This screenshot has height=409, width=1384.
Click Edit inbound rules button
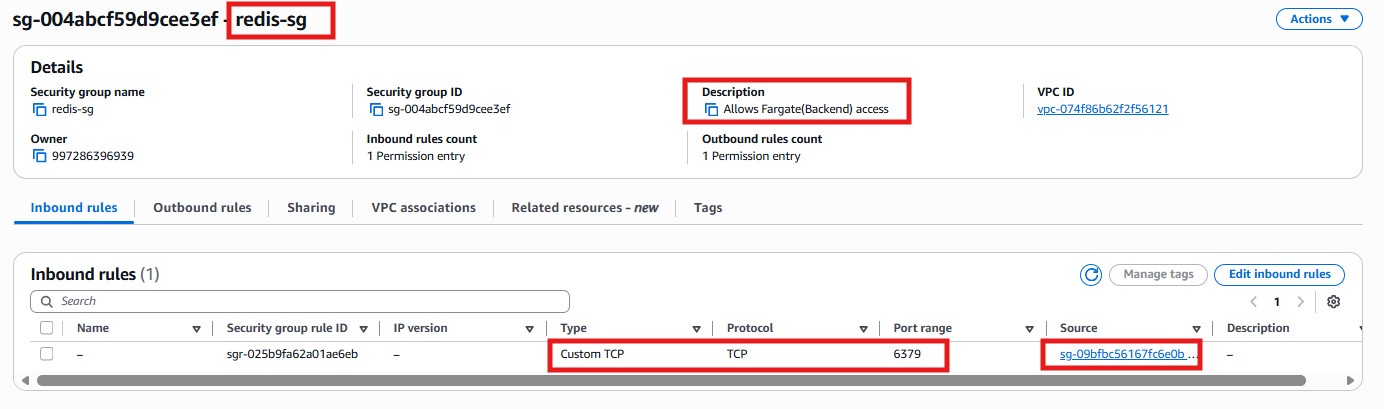coord(1279,274)
